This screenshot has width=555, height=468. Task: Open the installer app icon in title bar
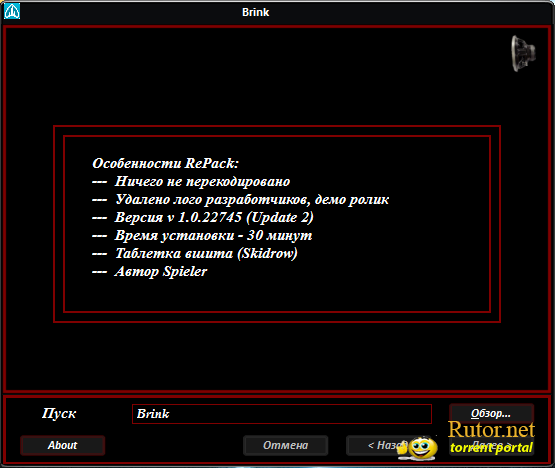[12, 11]
